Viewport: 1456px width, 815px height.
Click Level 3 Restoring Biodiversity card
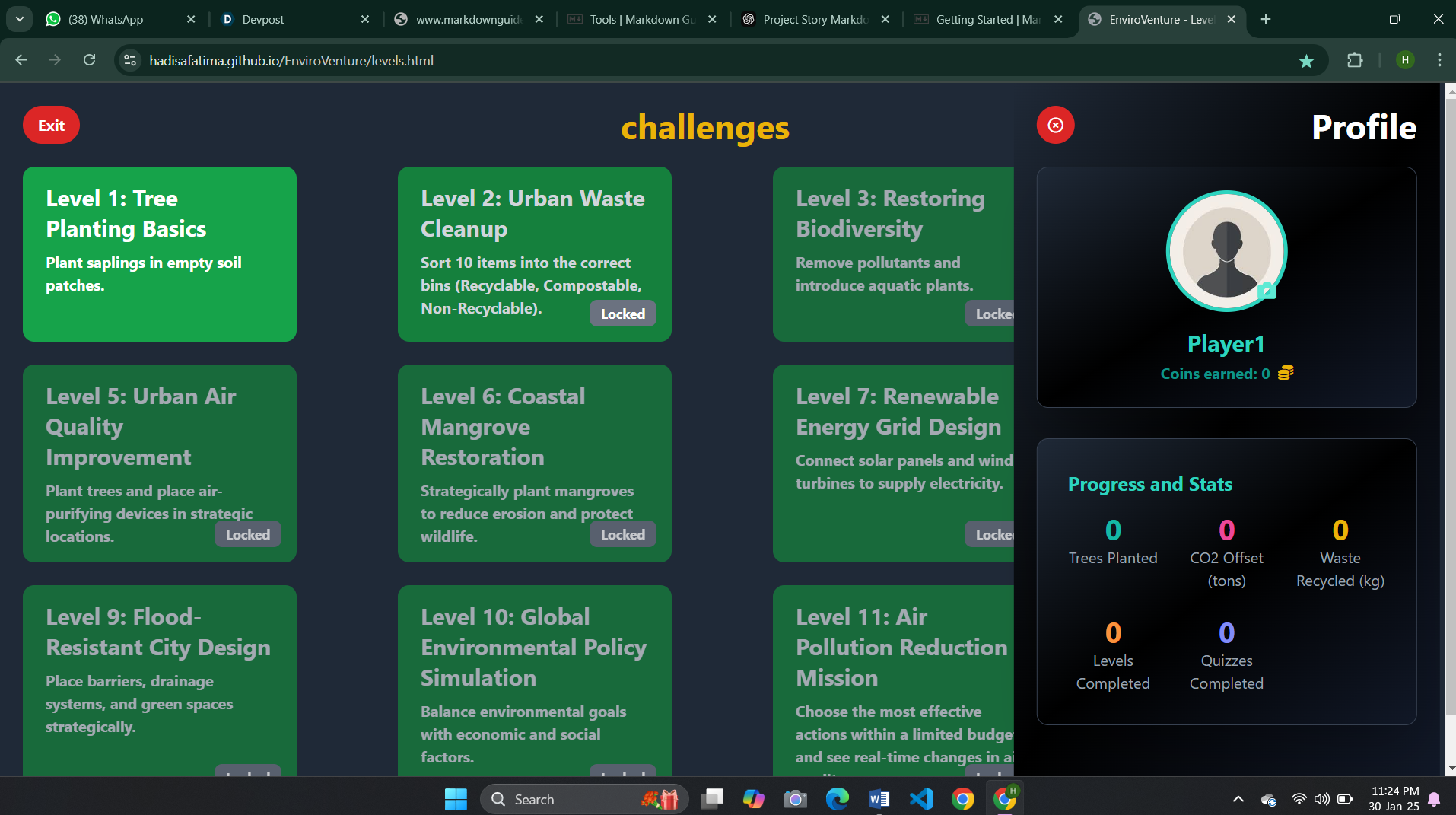[x=893, y=254]
